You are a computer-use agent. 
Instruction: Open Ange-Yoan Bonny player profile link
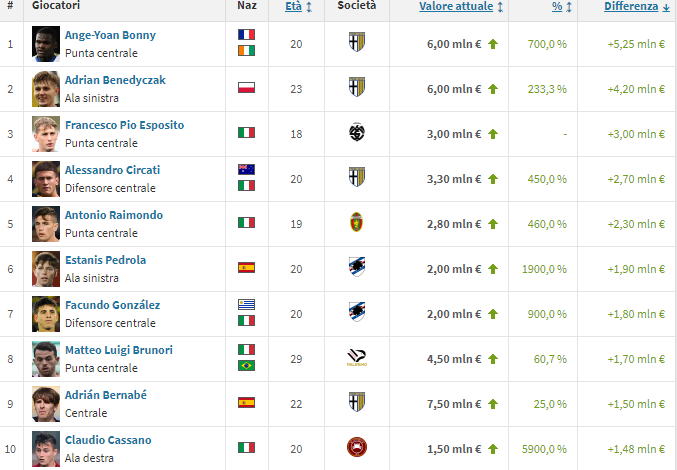coord(110,35)
